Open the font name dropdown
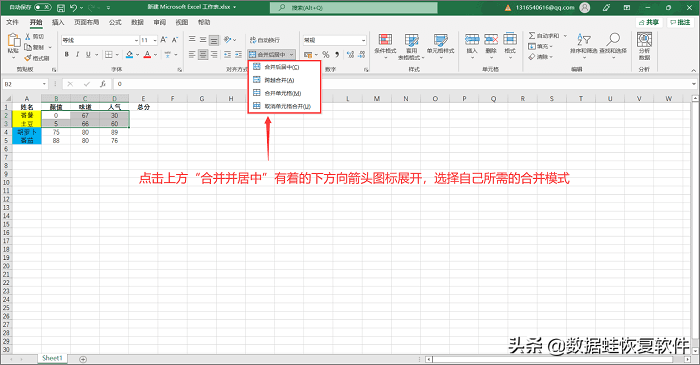Screen dimensions: 700x365 point(136,40)
